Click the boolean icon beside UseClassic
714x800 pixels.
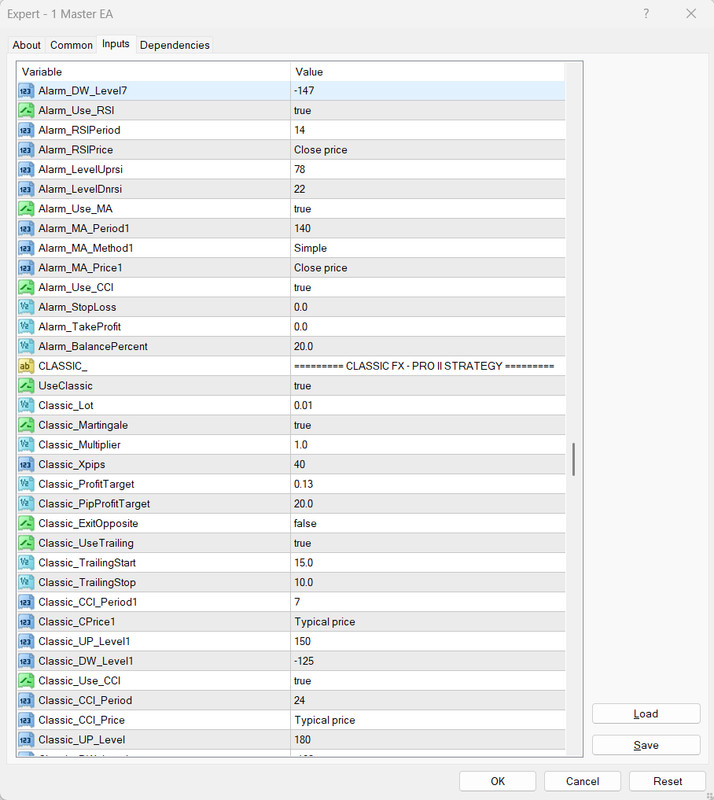(26, 386)
